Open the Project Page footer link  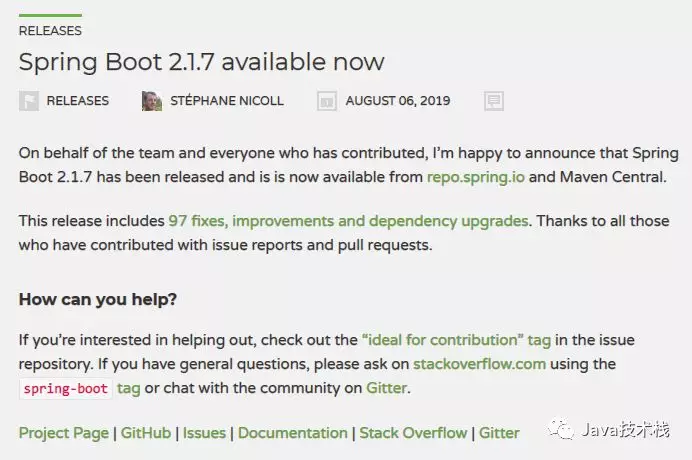[64, 433]
